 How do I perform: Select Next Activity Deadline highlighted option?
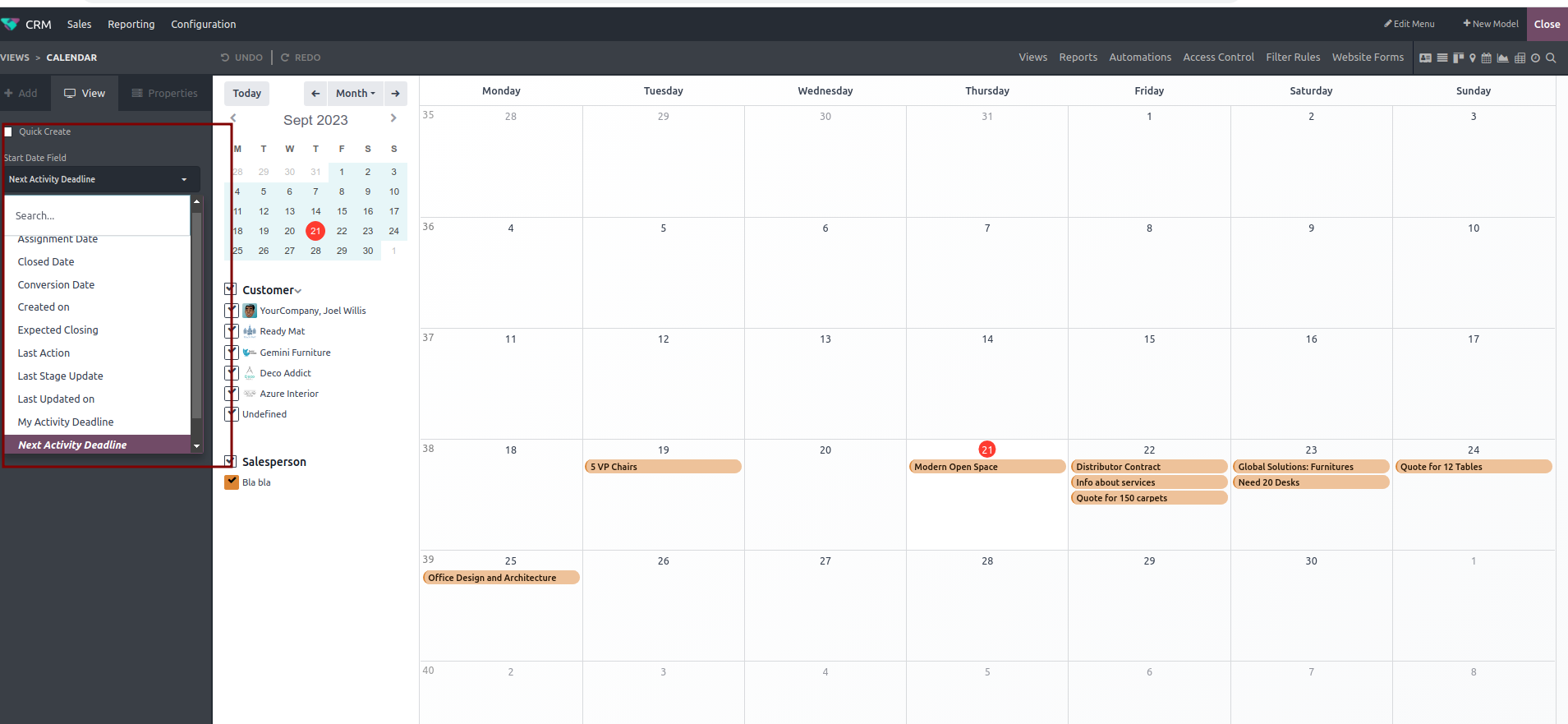98,445
